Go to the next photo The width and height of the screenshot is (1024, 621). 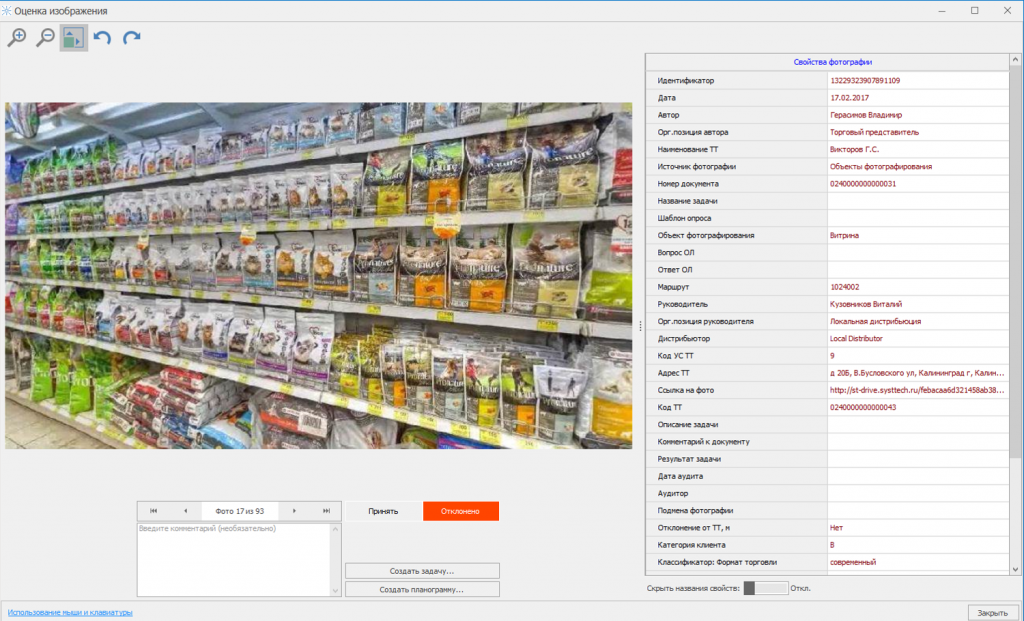point(295,511)
